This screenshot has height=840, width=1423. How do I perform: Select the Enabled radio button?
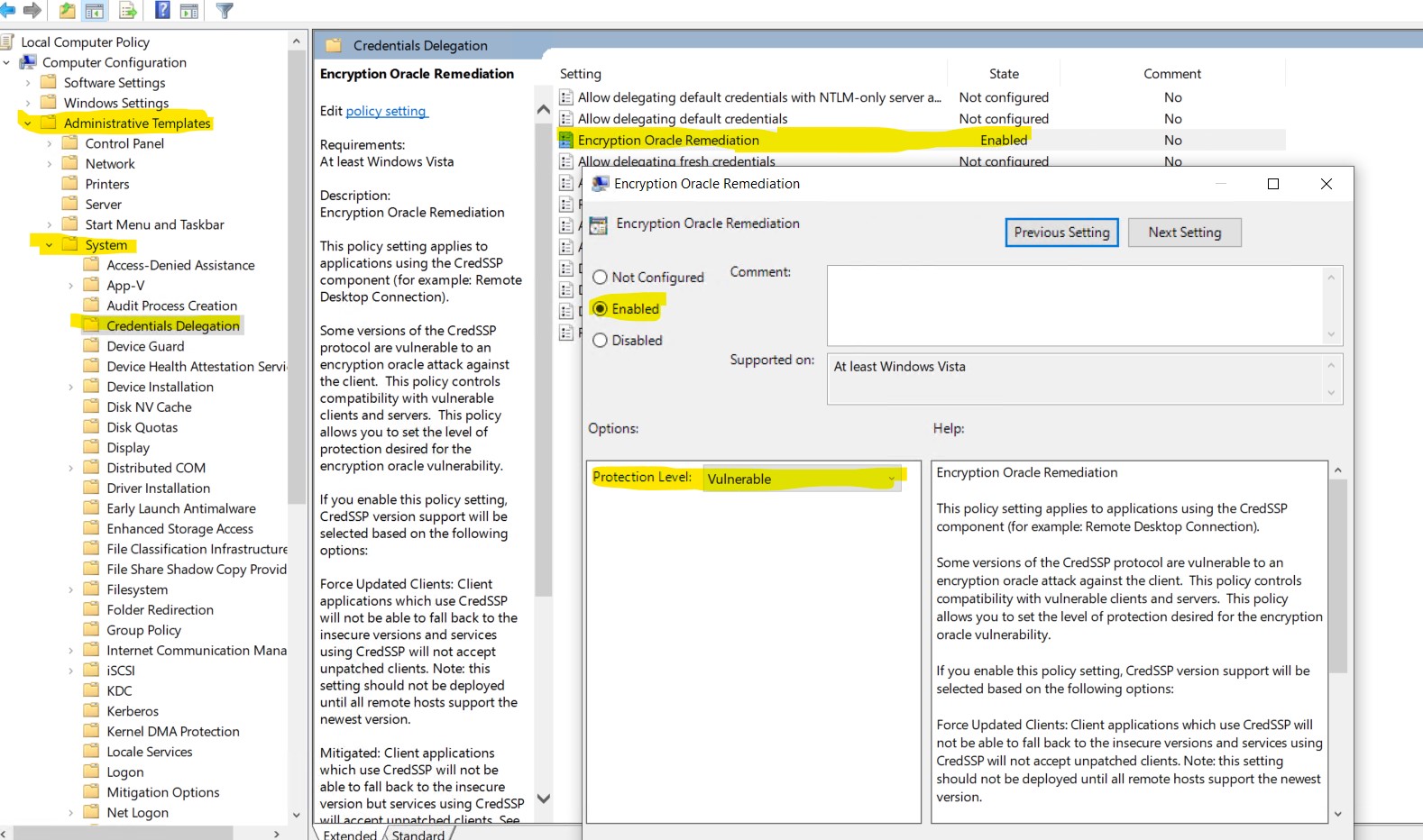pos(600,308)
